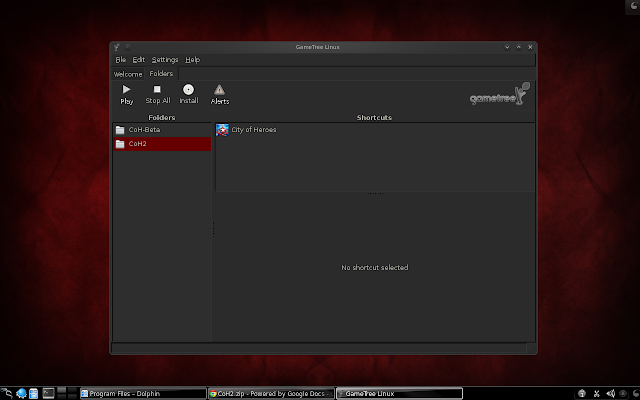
Task: Click the window resize grip corner
Action: (x=531, y=348)
